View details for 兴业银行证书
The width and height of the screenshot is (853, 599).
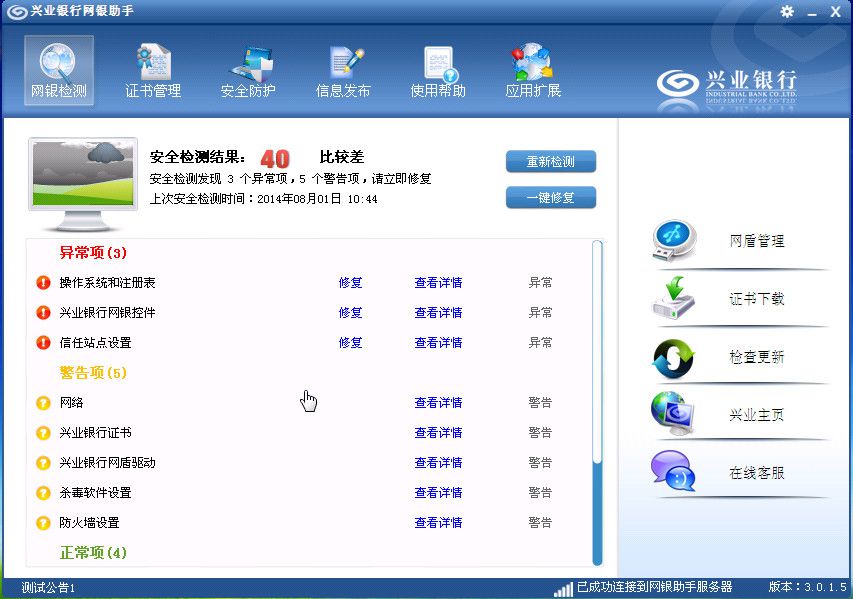coord(438,433)
